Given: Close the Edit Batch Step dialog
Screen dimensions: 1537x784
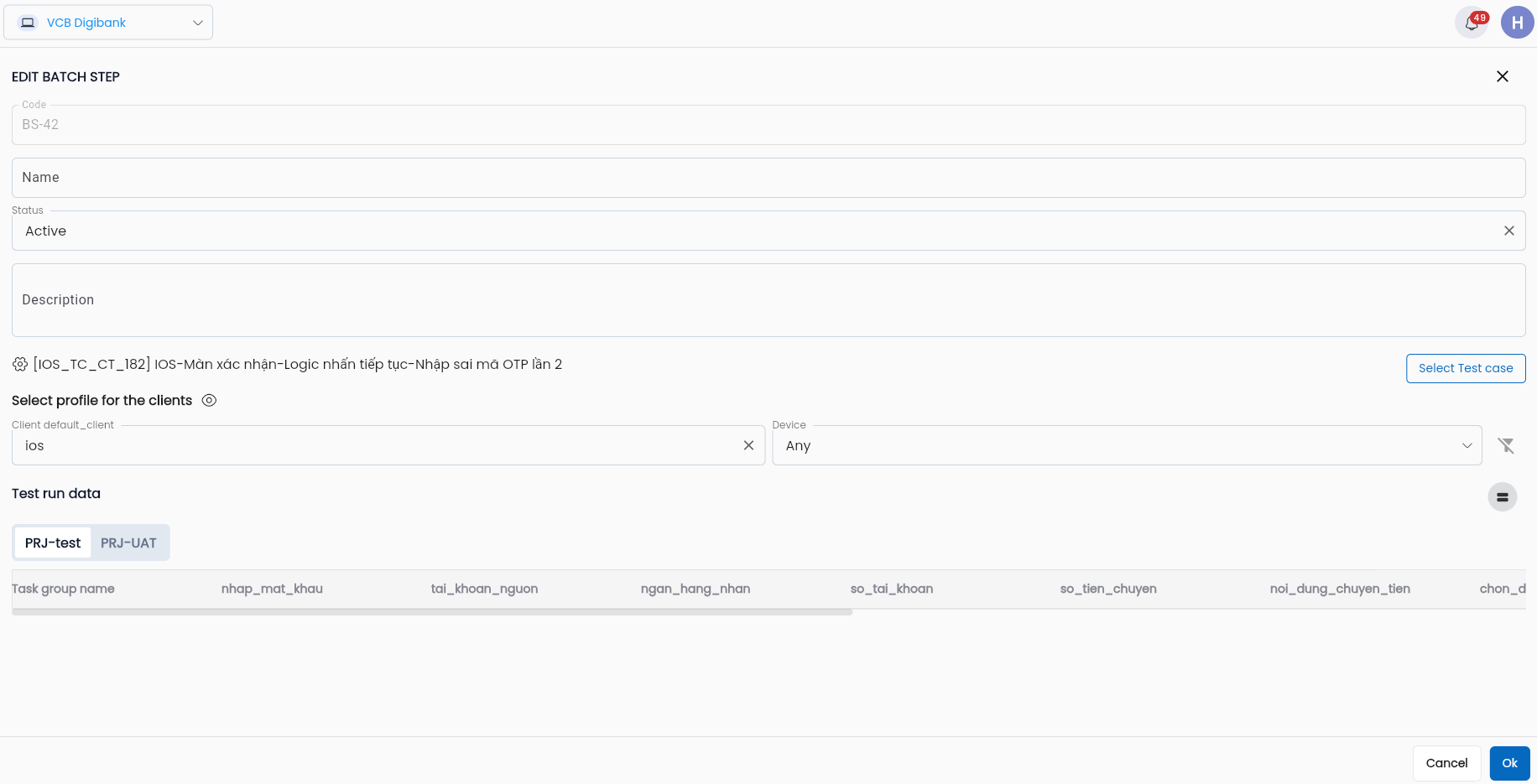Looking at the screenshot, I should (x=1503, y=76).
